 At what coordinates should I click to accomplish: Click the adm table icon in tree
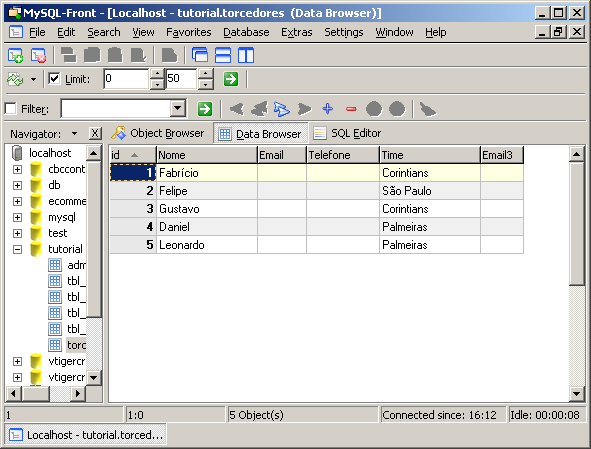coord(55,265)
